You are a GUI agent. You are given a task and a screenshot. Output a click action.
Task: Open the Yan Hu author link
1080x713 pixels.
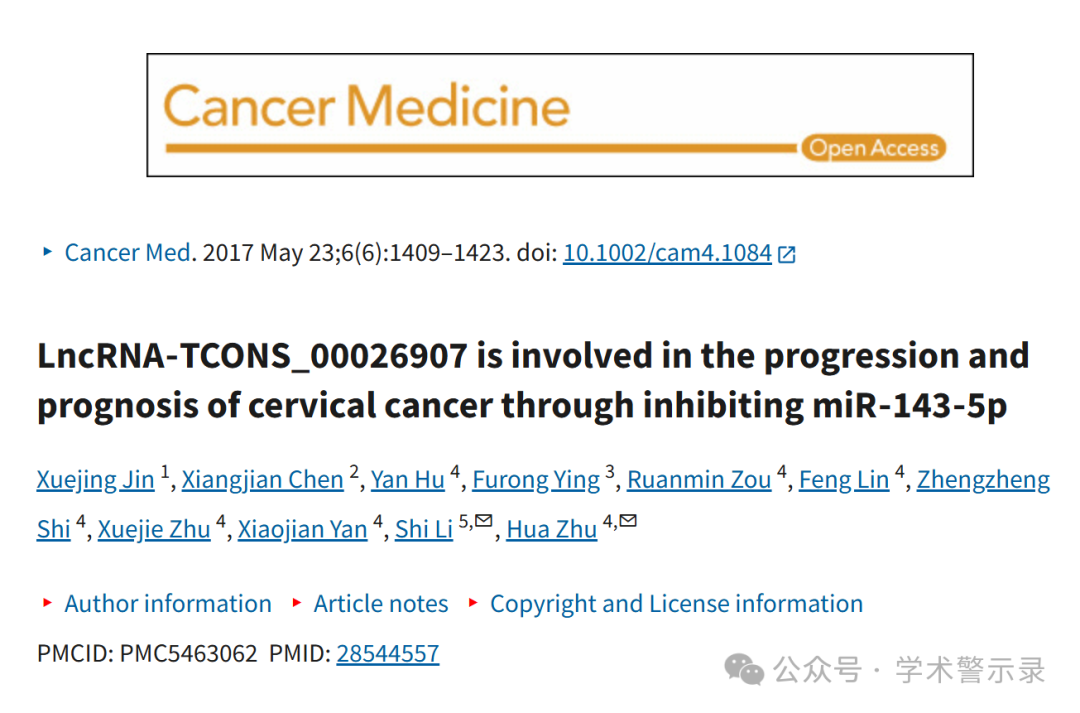click(408, 479)
